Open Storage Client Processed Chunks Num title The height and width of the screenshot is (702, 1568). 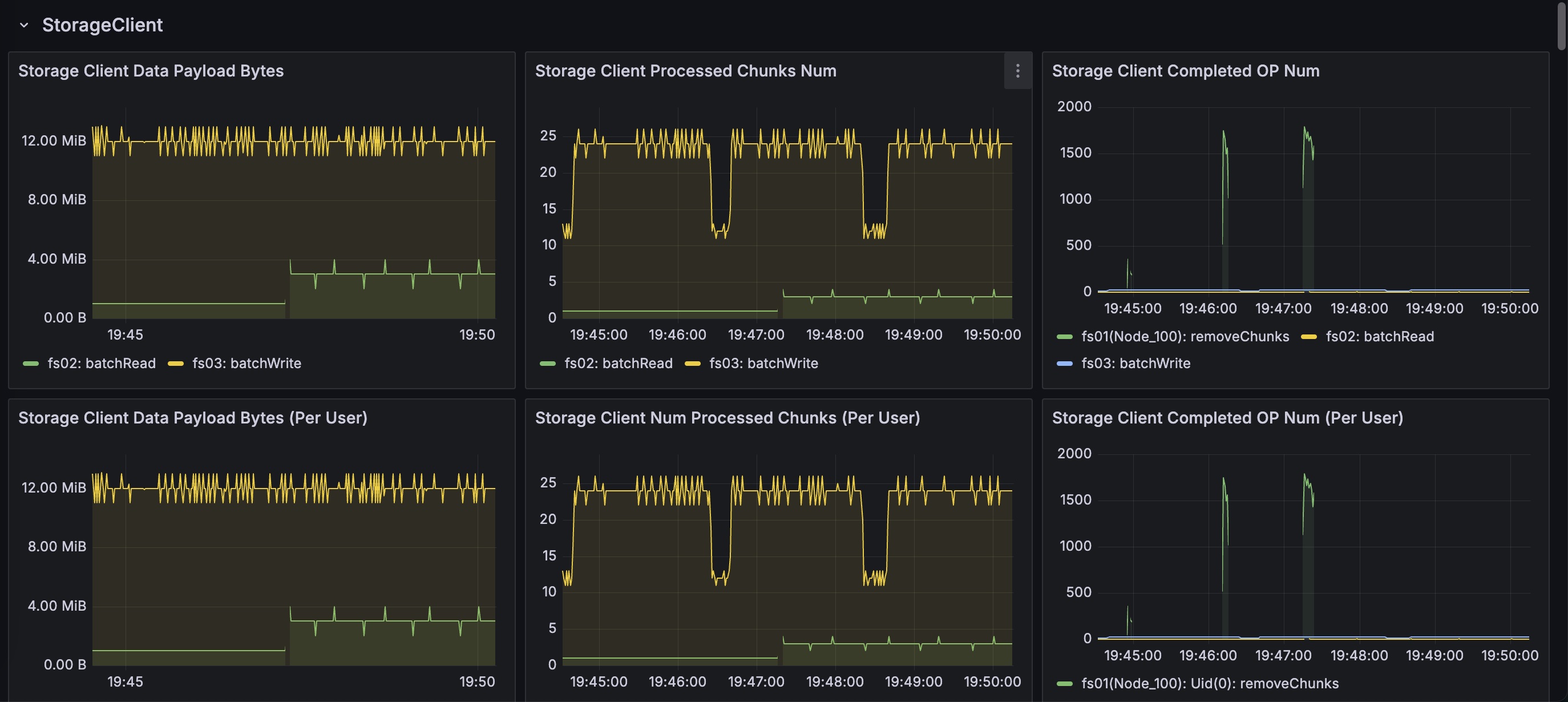pos(685,71)
